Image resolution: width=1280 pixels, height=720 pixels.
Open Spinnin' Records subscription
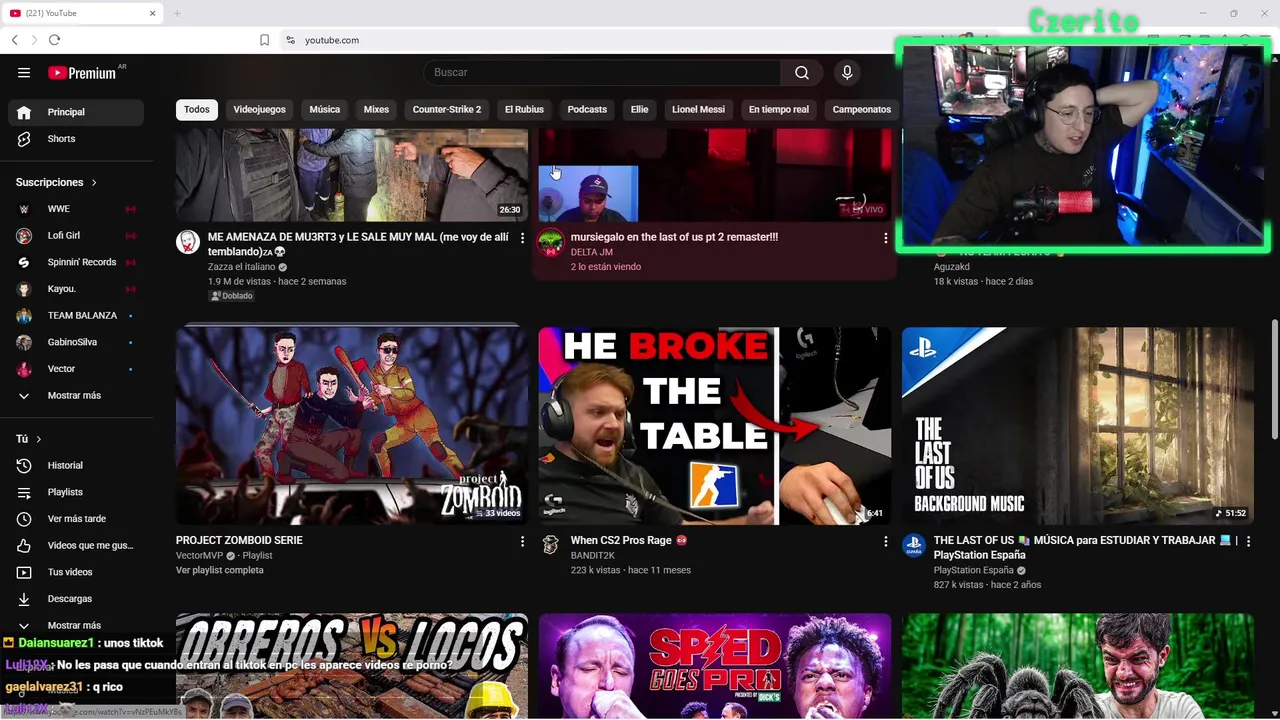76,262
